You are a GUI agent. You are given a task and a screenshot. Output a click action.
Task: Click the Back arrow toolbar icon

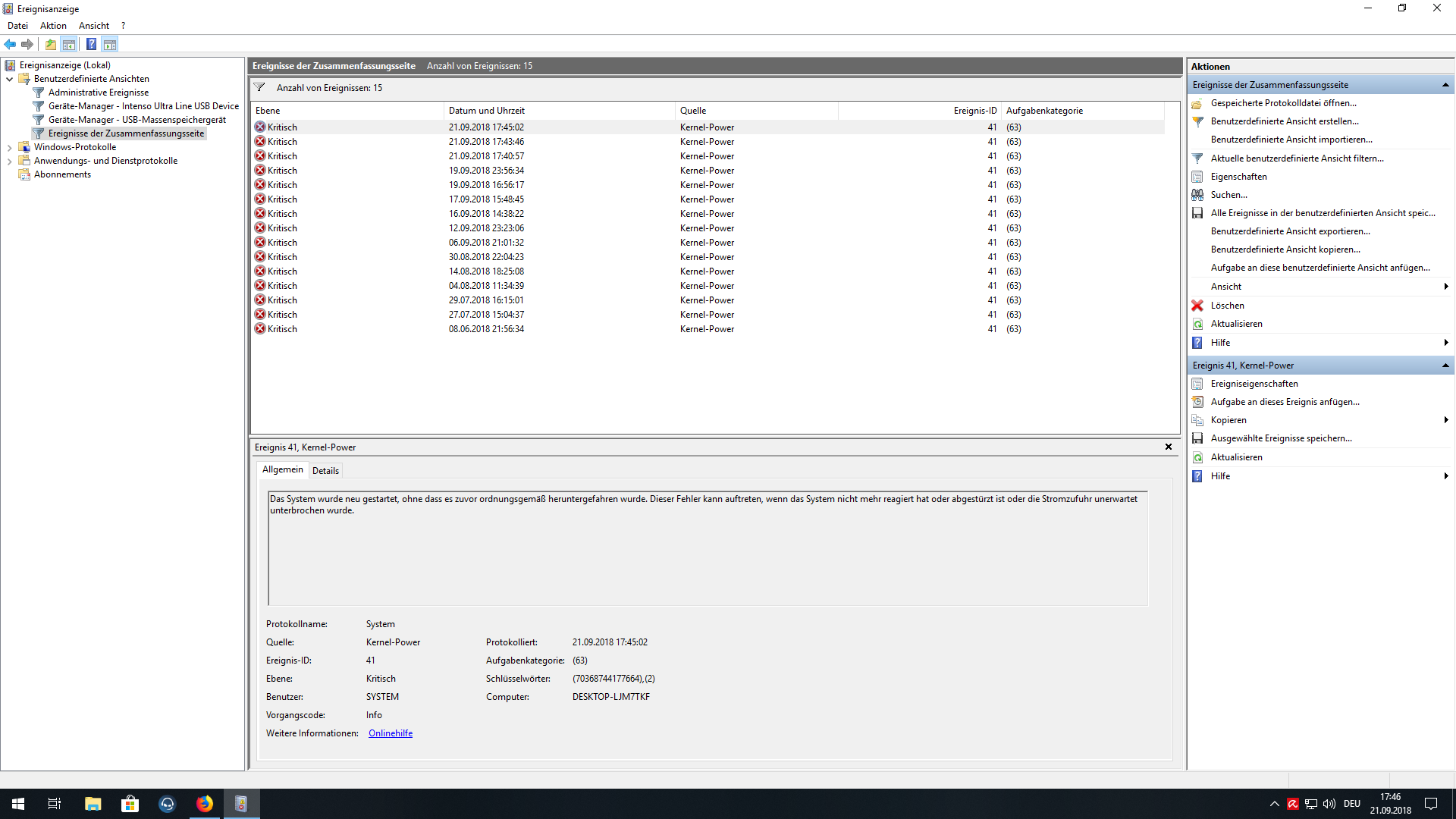tap(10, 44)
